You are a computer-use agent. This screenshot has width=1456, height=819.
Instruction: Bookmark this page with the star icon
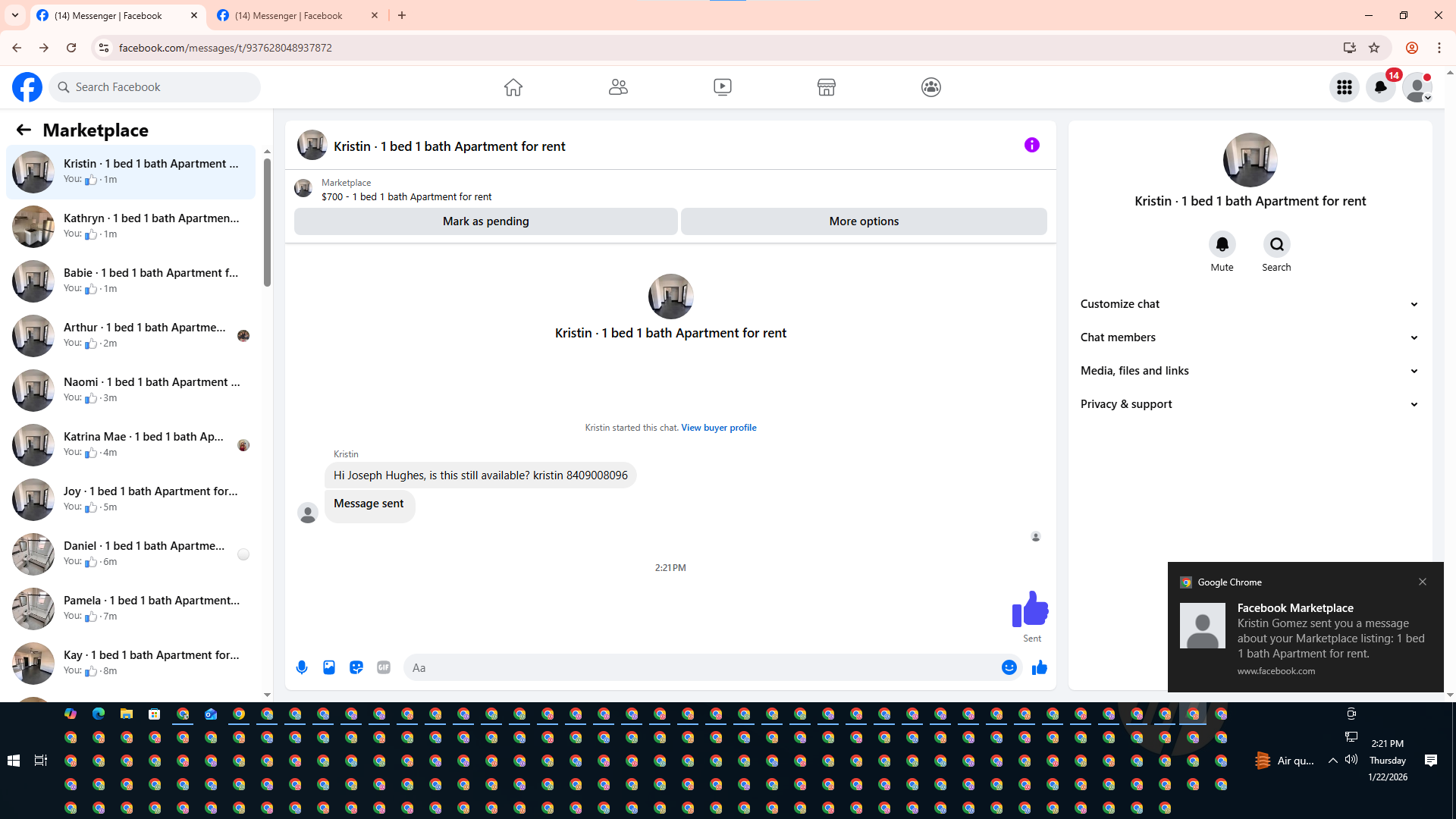pyautogui.click(x=1374, y=48)
